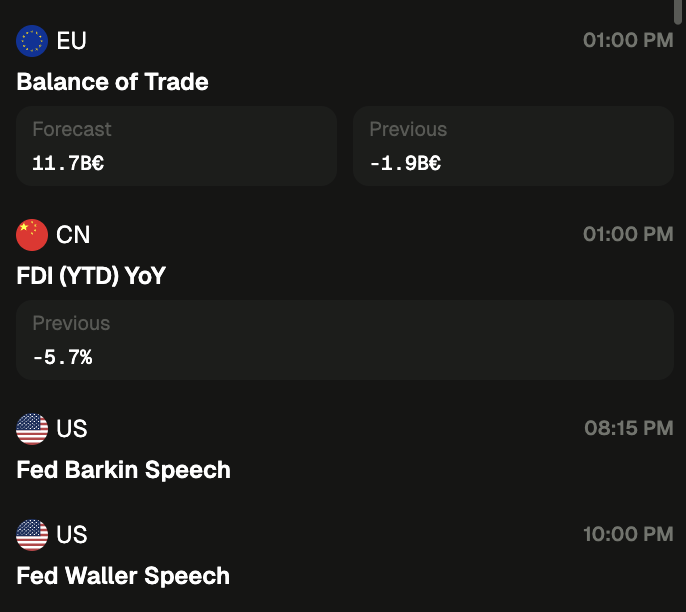The height and width of the screenshot is (612, 686).
Task: Open the Fed Barkin Speech event
Action: click(x=124, y=470)
